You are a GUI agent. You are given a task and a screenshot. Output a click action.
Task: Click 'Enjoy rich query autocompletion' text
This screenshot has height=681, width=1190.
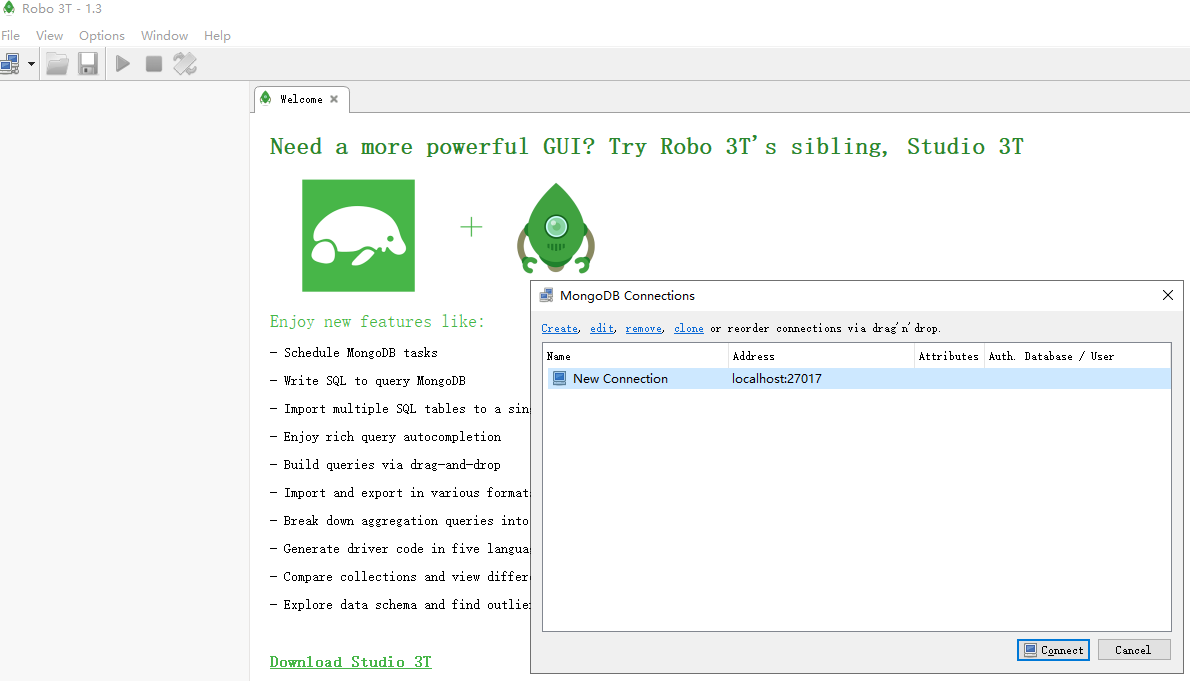point(392,437)
